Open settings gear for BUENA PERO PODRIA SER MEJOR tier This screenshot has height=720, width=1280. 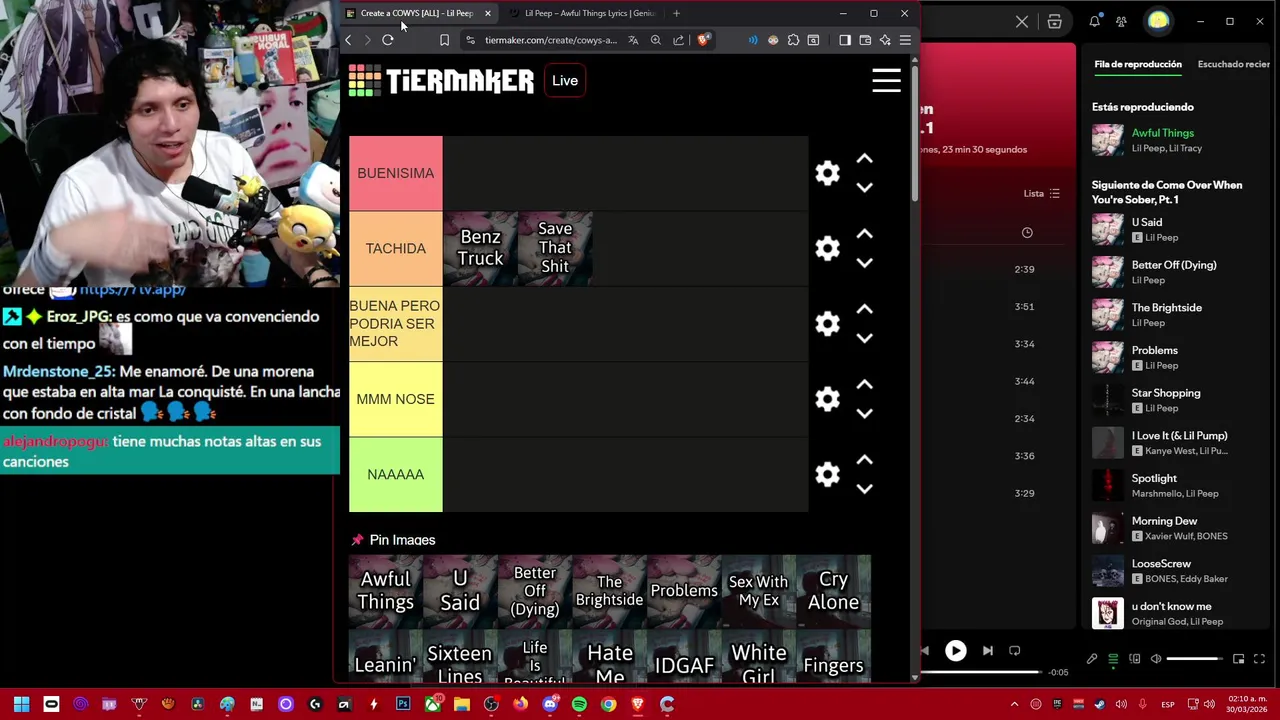point(827,324)
